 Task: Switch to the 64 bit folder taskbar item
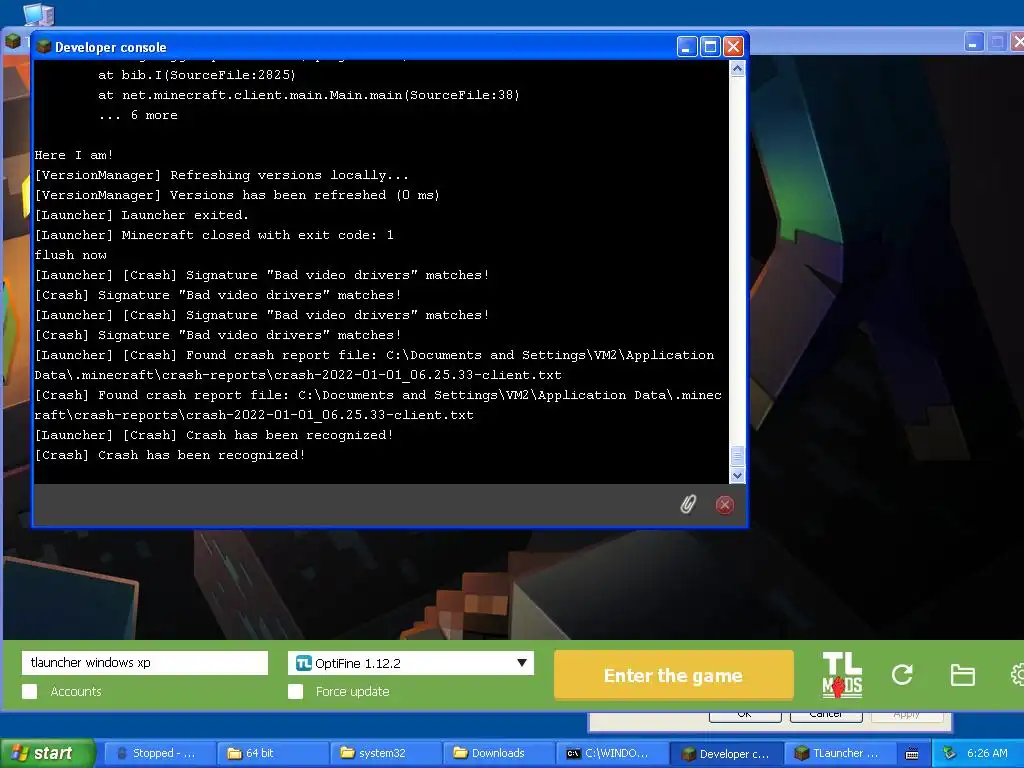273,753
